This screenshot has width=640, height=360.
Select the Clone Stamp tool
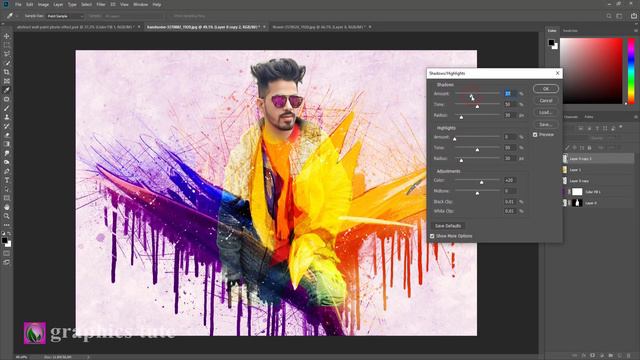(x=7, y=117)
